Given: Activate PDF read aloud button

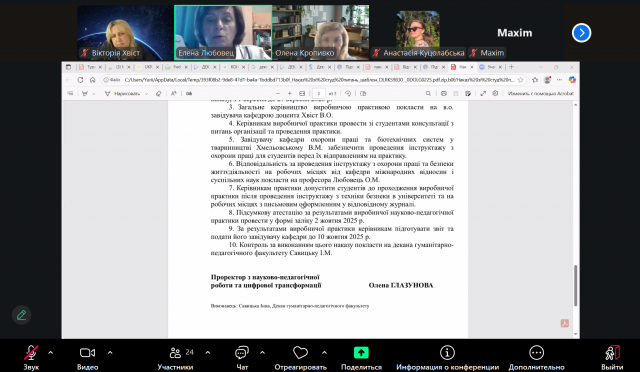Looking at the screenshot, I should click(174, 94).
